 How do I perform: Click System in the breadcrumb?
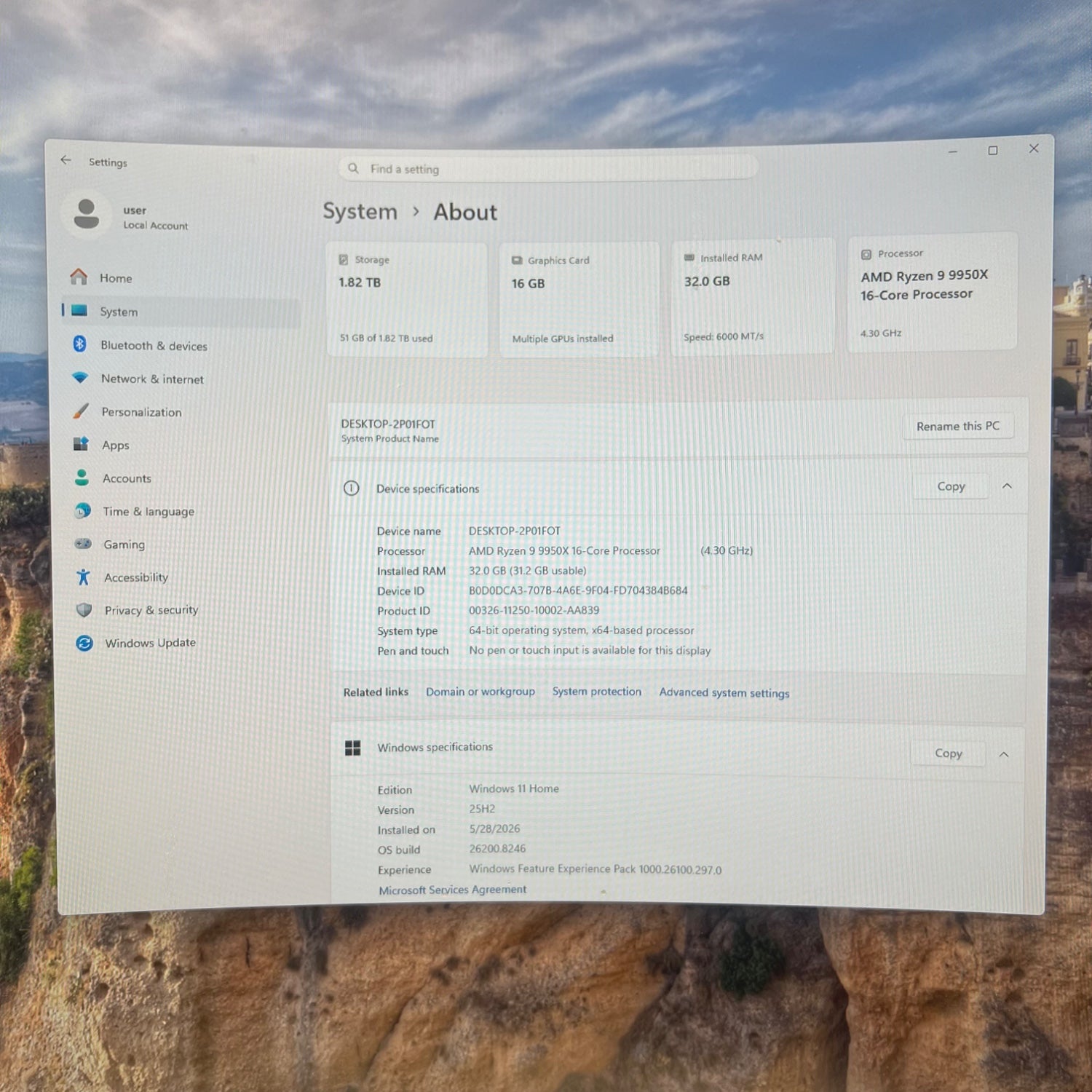(x=360, y=212)
